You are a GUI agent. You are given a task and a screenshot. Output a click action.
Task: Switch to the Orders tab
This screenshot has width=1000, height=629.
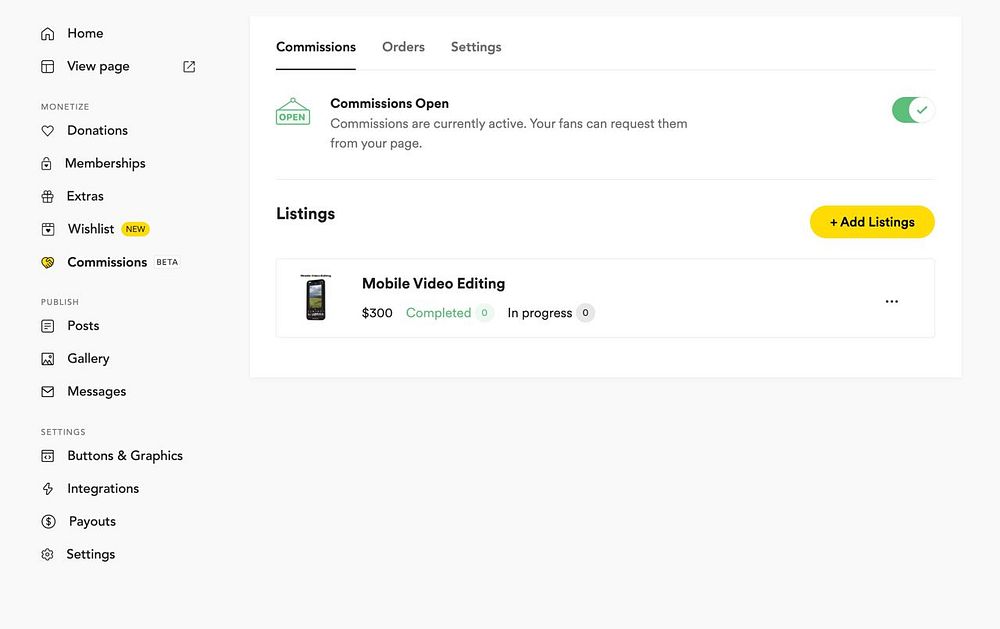click(x=403, y=47)
